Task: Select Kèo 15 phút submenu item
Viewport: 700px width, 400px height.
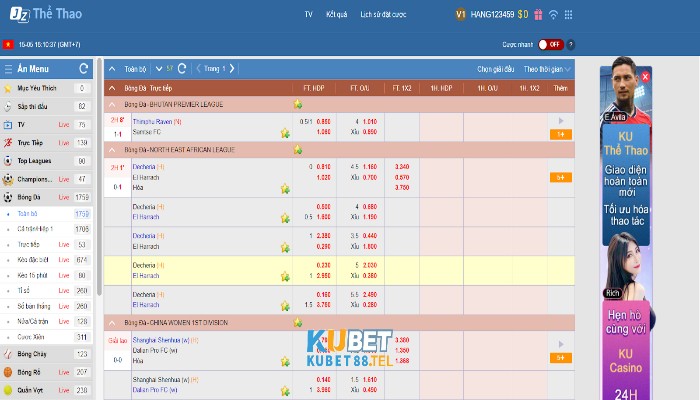Action: coord(46,275)
